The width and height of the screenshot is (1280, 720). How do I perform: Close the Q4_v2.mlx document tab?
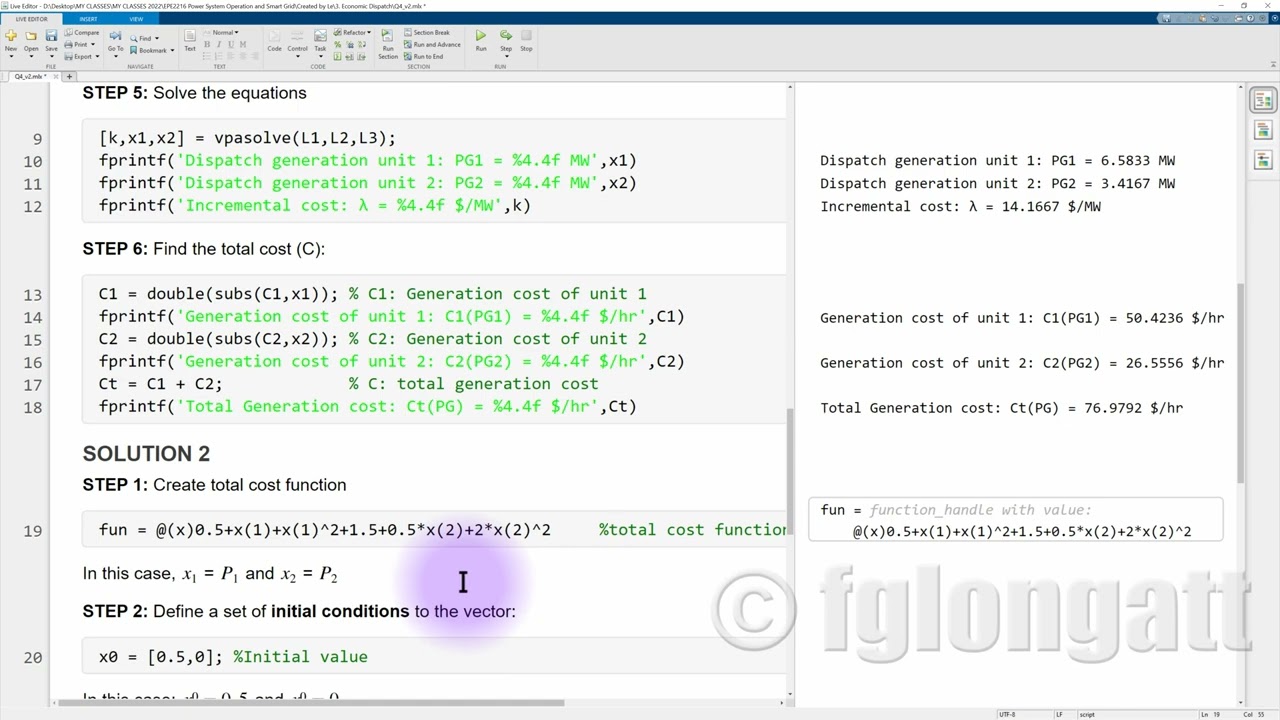(x=56, y=76)
